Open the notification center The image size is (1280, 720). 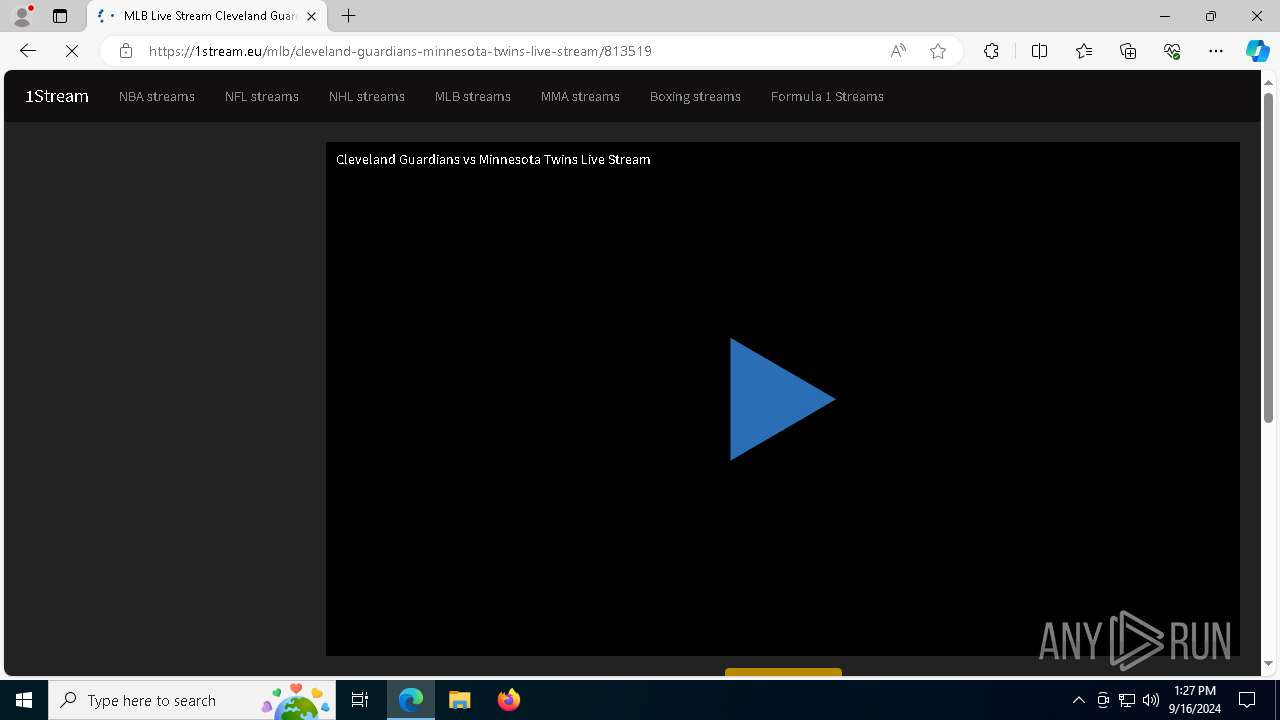point(1247,700)
